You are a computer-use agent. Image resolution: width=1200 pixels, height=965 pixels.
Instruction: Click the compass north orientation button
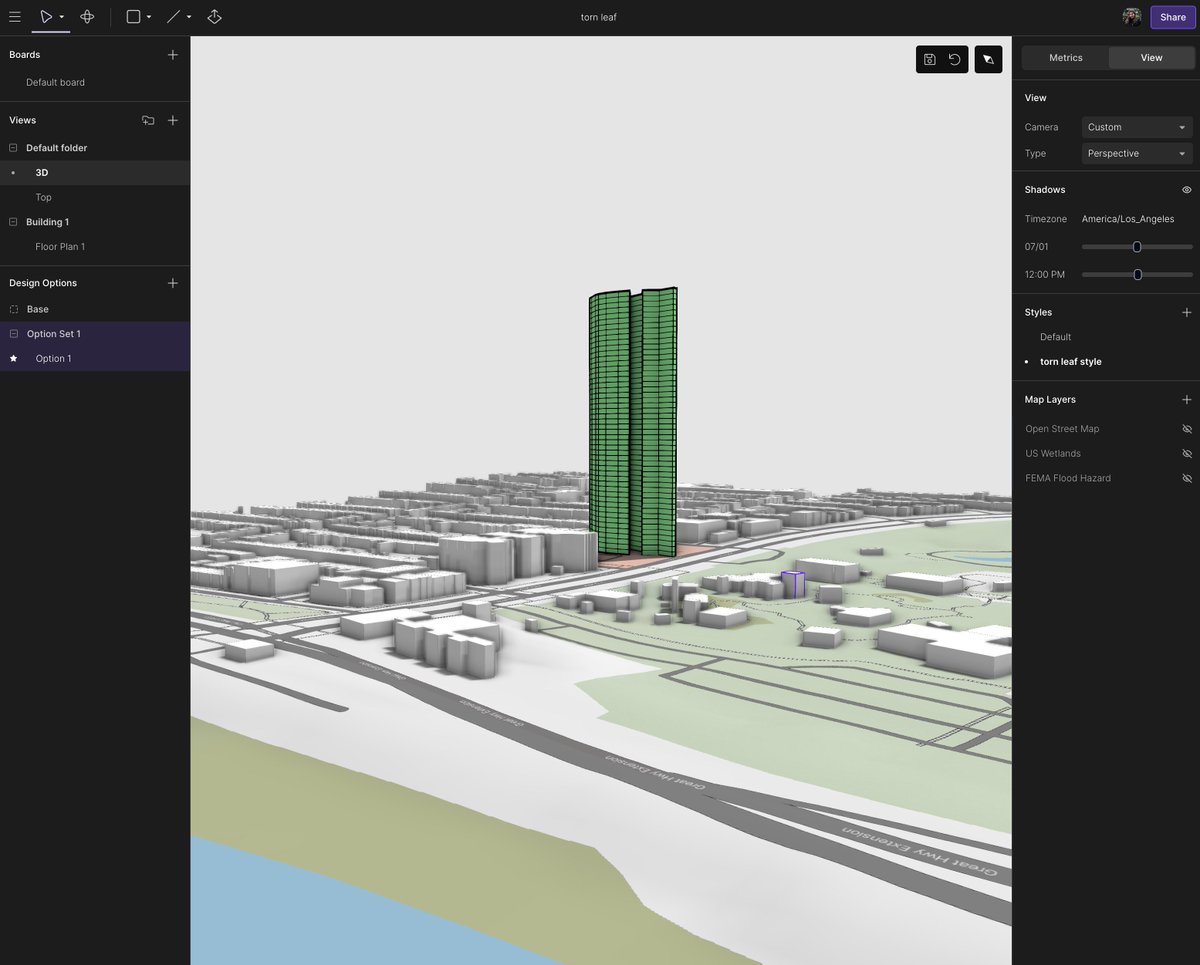[x=988, y=59]
